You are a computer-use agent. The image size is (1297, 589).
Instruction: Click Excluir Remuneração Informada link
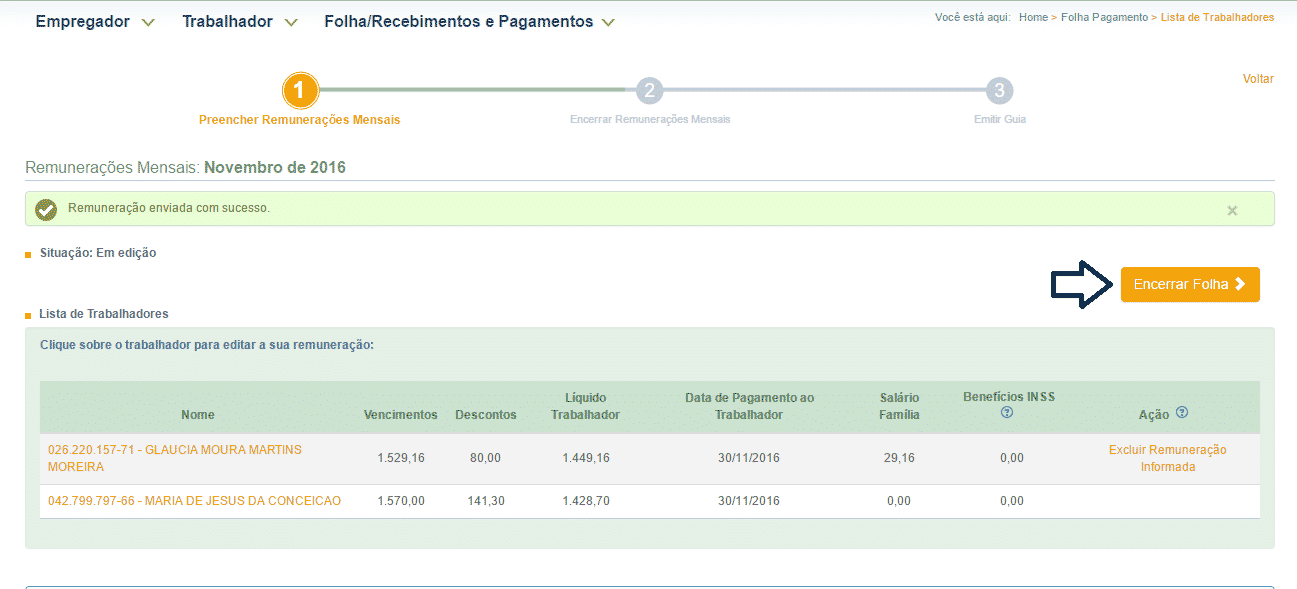click(x=1167, y=458)
